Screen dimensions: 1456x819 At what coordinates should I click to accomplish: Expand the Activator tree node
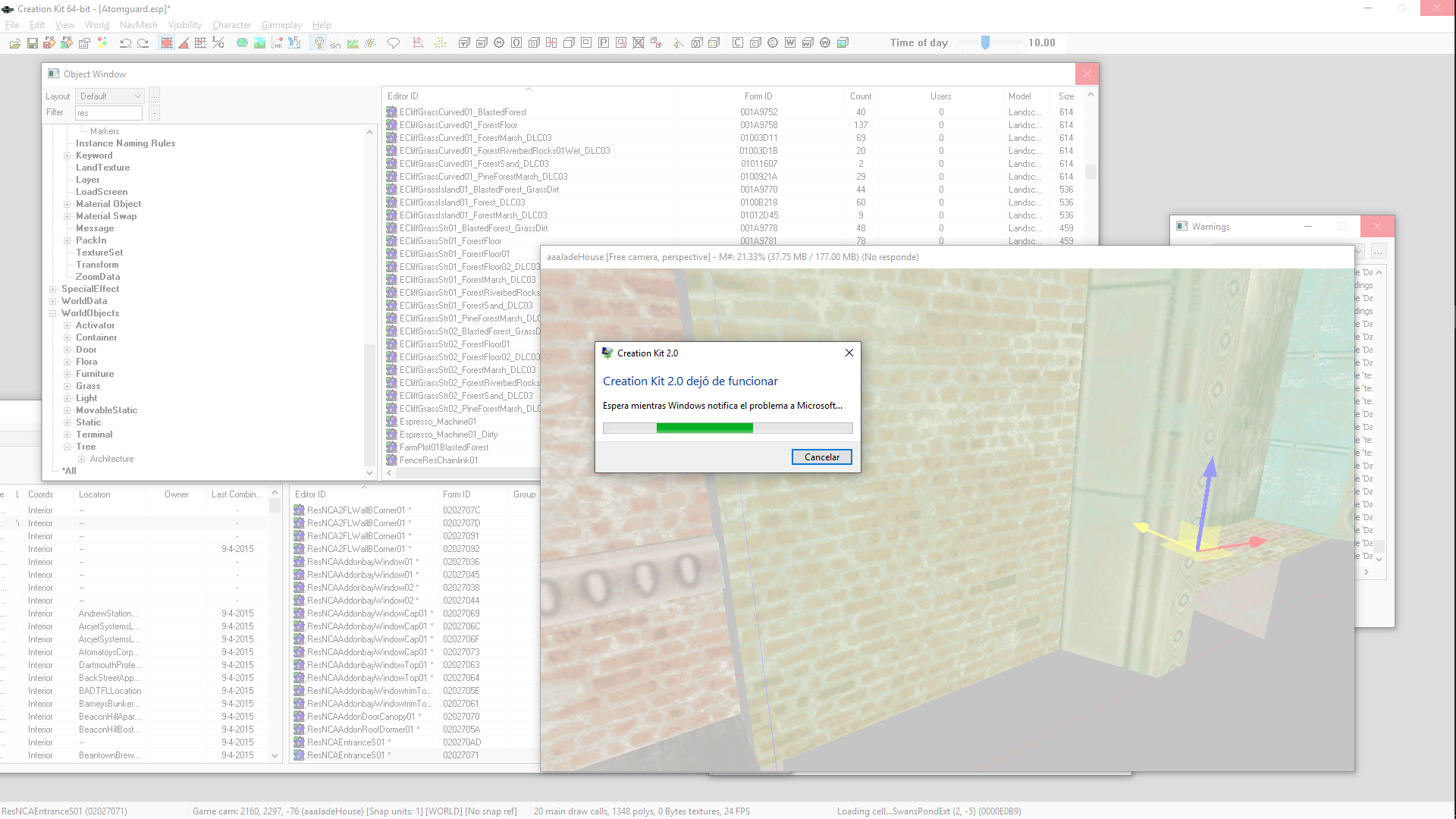(x=67, y=325)
